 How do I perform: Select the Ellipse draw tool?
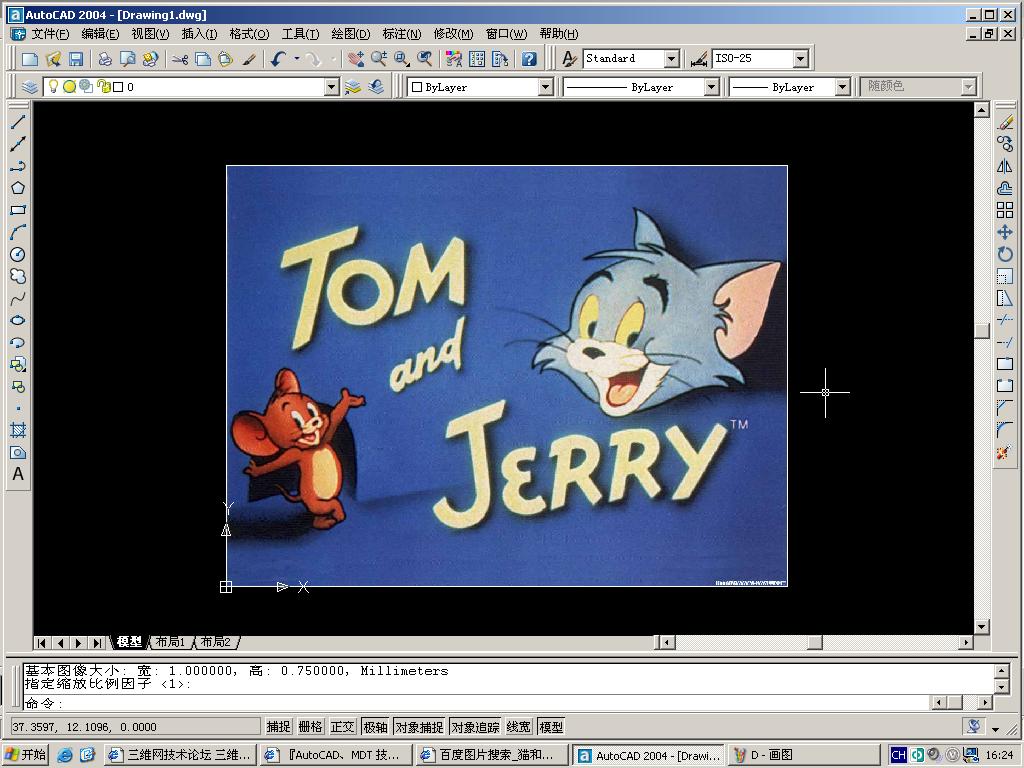pos(18,320)
